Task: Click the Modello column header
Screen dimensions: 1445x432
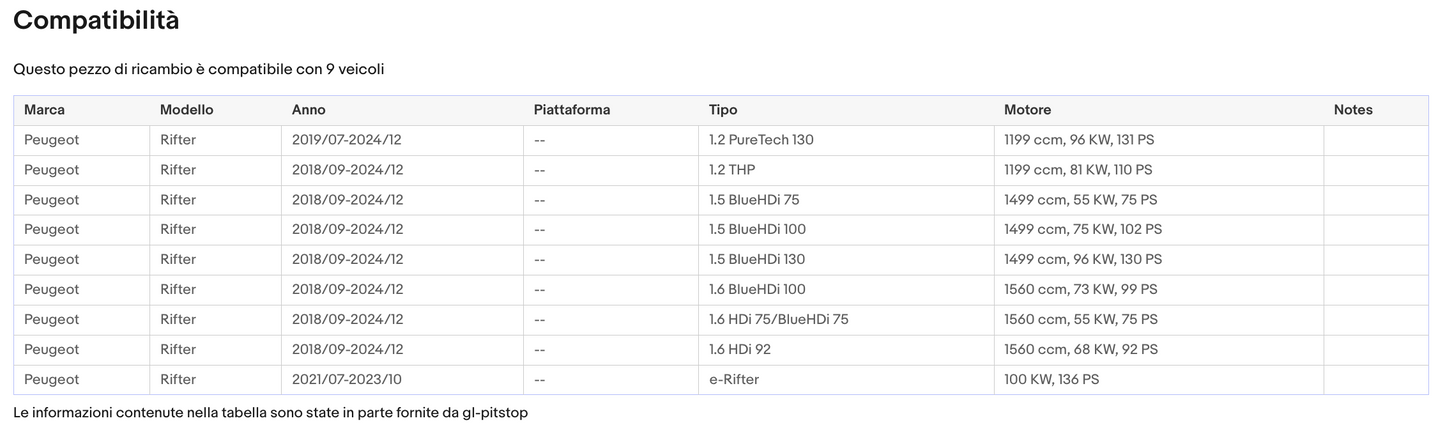Action: pos(187,110)
